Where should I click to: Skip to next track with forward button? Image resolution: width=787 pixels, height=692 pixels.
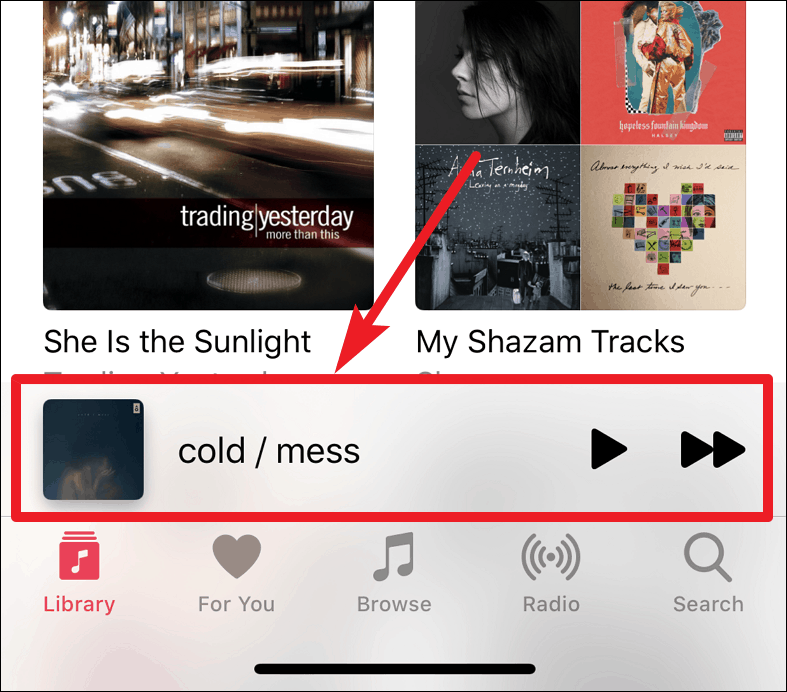pos(713,449)
